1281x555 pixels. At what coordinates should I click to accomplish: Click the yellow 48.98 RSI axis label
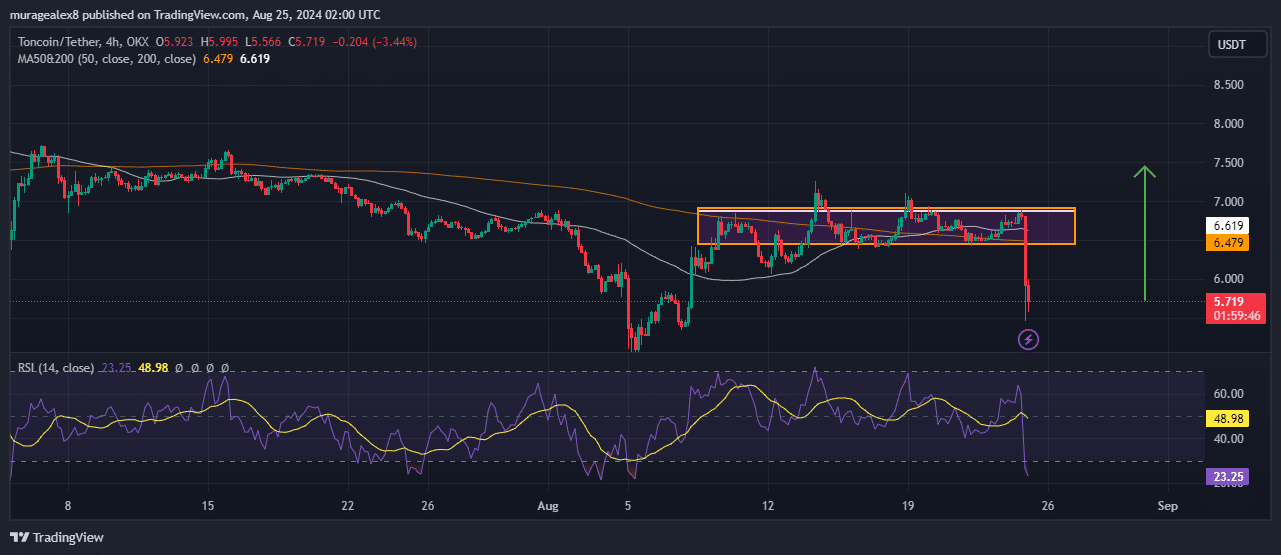pos(1229,417)
